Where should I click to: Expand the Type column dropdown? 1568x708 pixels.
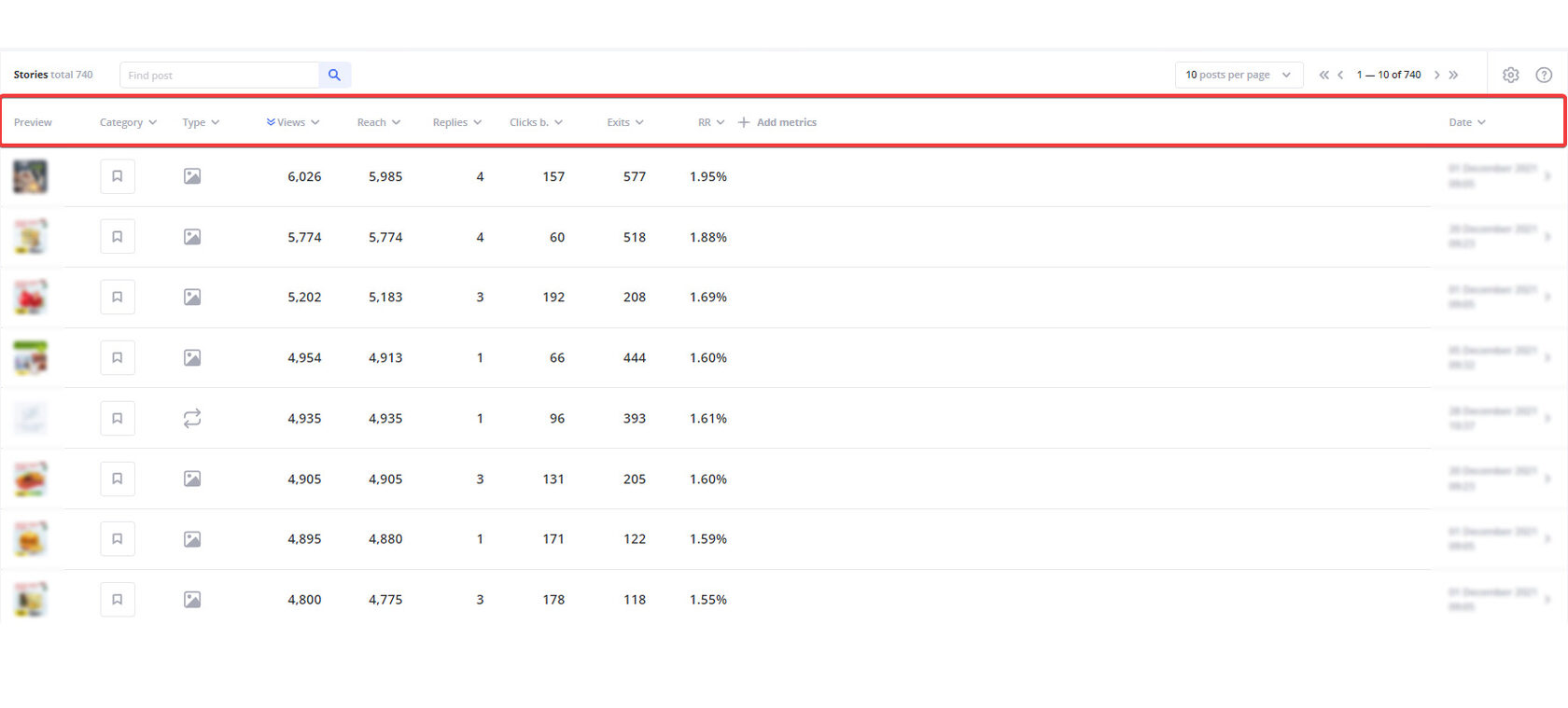coord(201,122)
